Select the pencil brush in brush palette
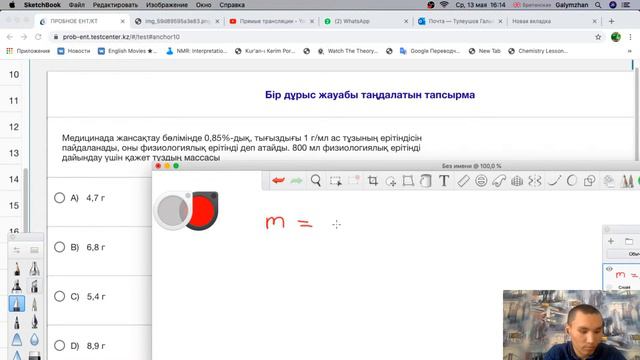 click(17, 269)
